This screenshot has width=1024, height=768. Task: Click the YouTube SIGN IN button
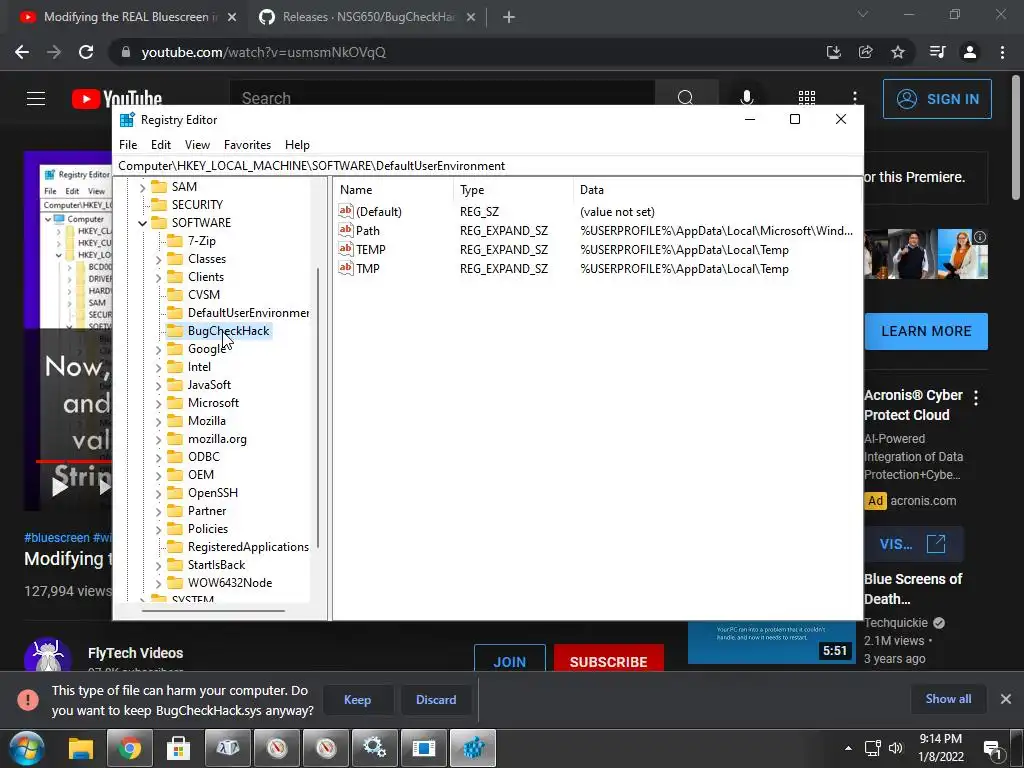(x=937, y=99)
